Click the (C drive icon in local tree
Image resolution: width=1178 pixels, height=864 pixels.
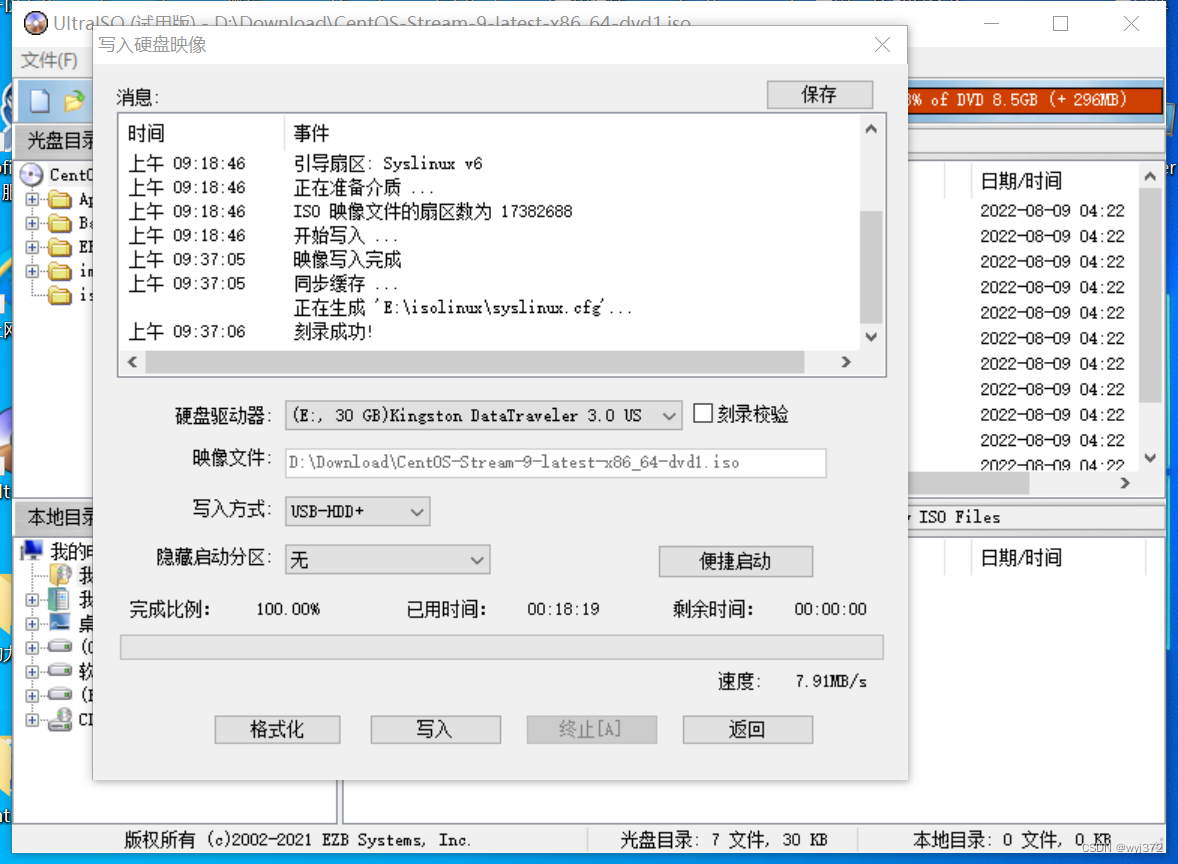coord(60,647)
